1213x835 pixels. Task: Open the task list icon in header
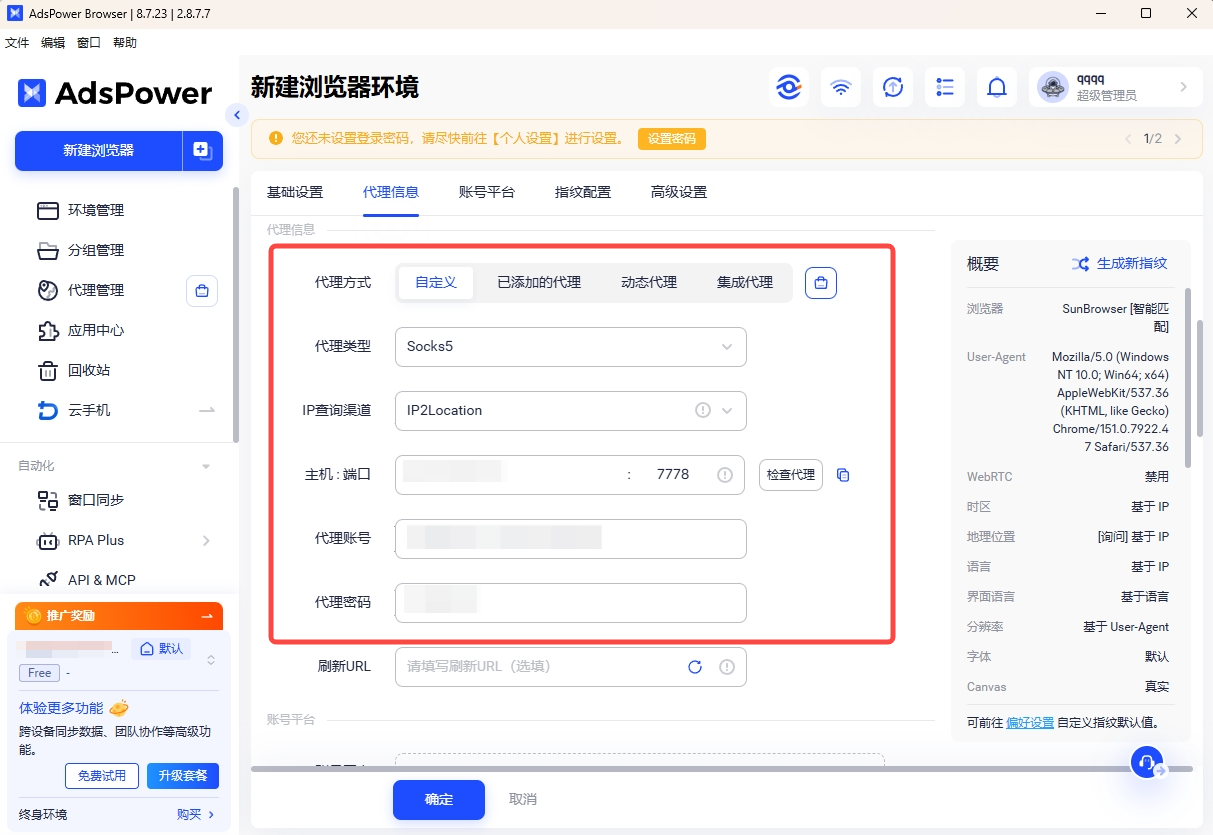(945, 87)
